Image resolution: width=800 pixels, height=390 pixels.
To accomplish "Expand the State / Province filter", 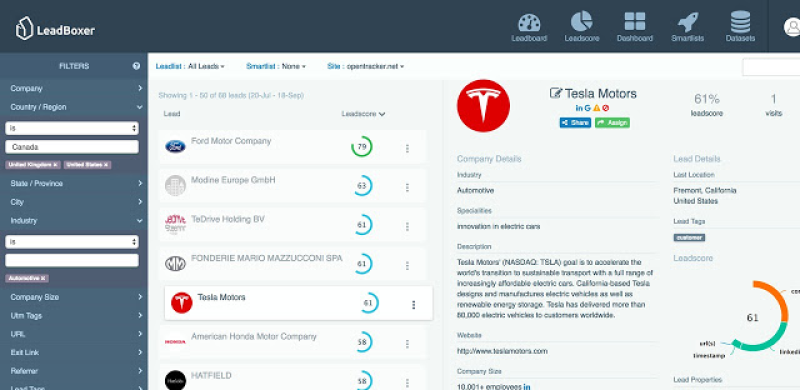I will tap(74, 183).
